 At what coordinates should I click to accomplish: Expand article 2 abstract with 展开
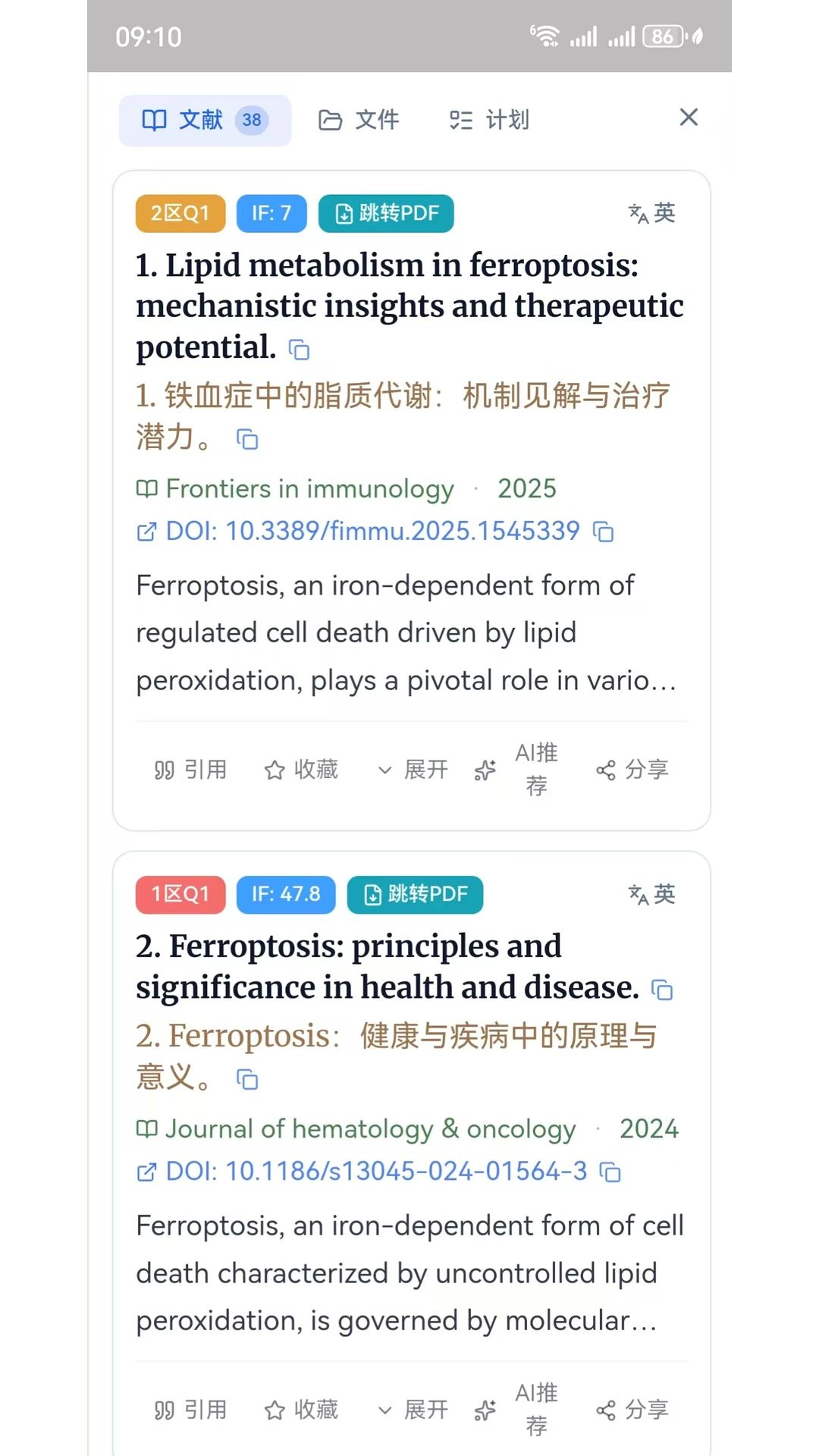(413, 1410)
